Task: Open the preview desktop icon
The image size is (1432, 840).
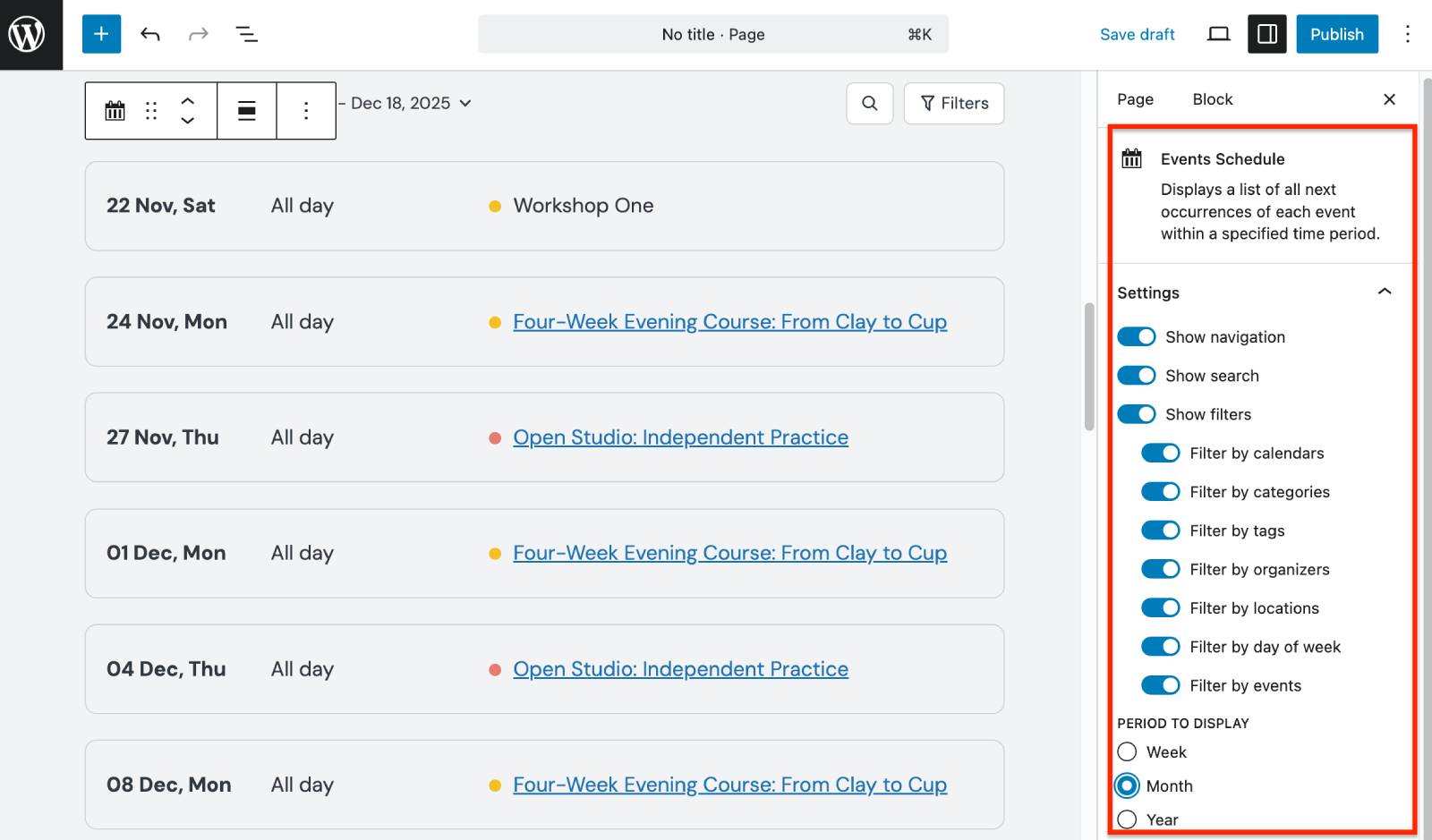Action: (1218, 34)
